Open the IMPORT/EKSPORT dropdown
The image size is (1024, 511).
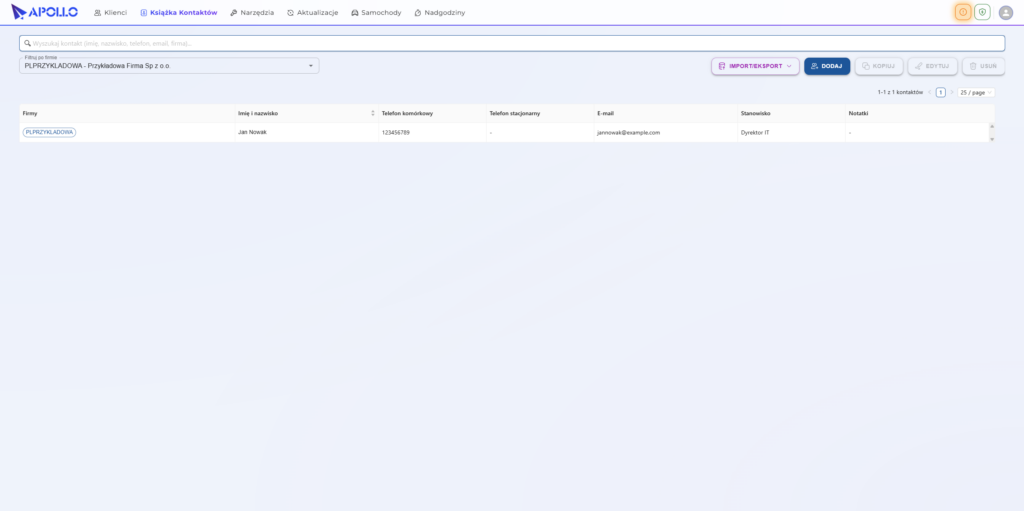pos(755,66)
